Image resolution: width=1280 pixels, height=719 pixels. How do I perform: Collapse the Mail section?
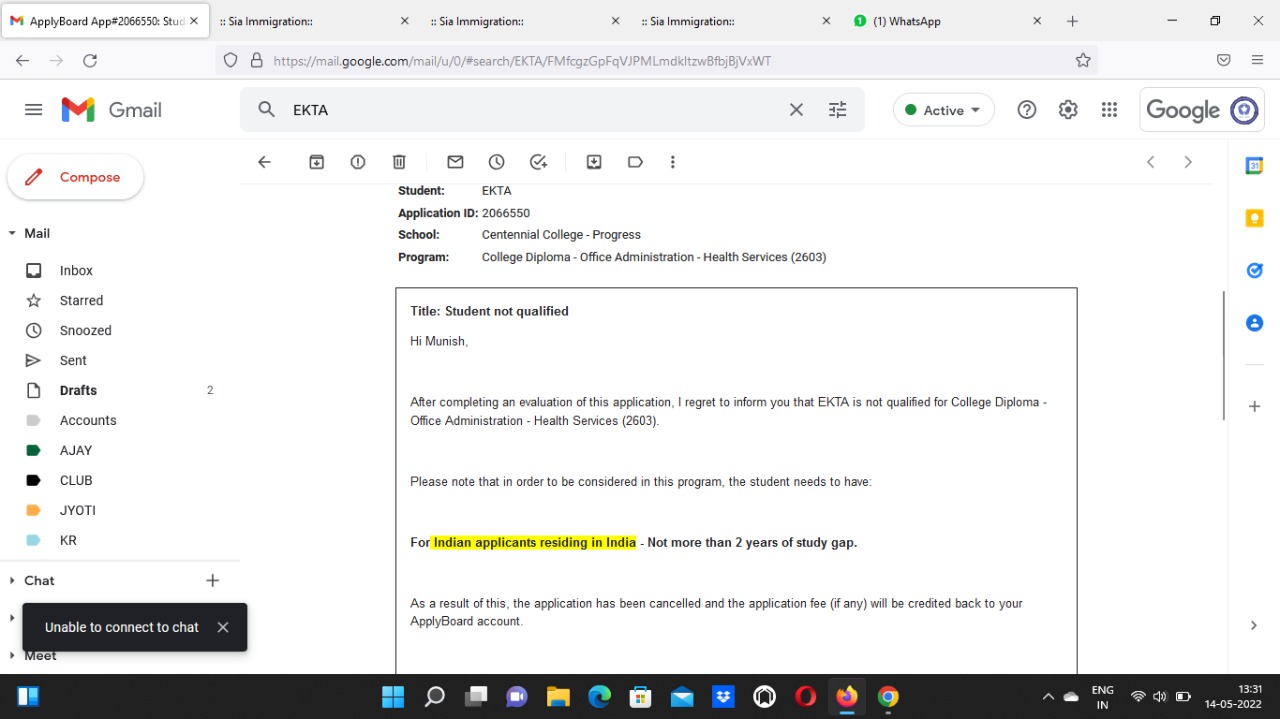[x=12, y=233]
